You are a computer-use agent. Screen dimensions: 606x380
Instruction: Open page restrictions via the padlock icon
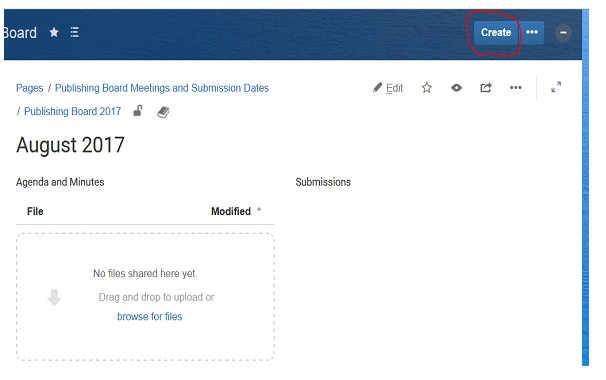(138, 111)
